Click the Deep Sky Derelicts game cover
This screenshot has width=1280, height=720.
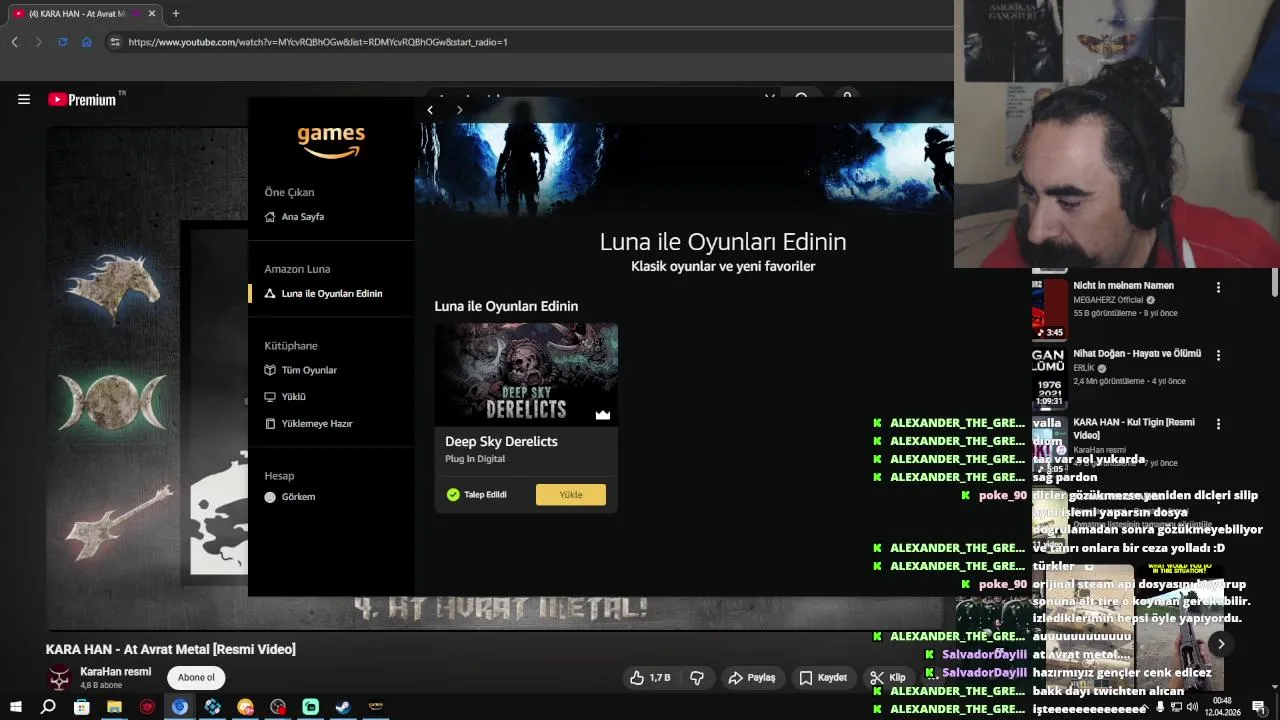pyautogui.click(x=526, y=375)
